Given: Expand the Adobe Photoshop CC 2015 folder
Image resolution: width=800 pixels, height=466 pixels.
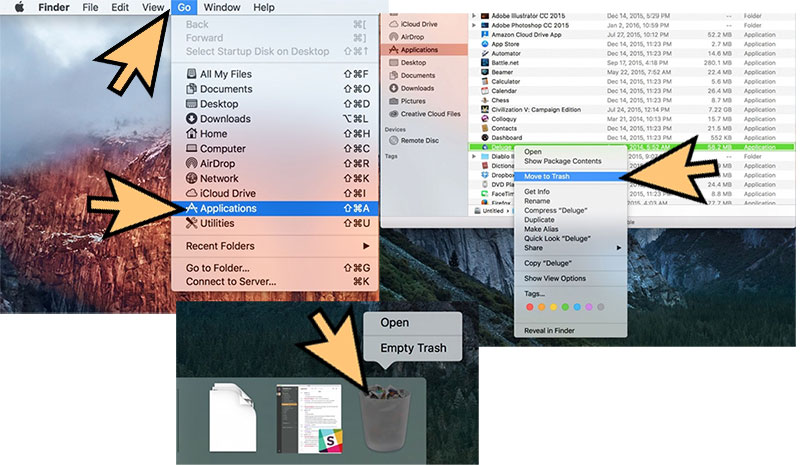Looking at the screenshot, I should [473, 26].
